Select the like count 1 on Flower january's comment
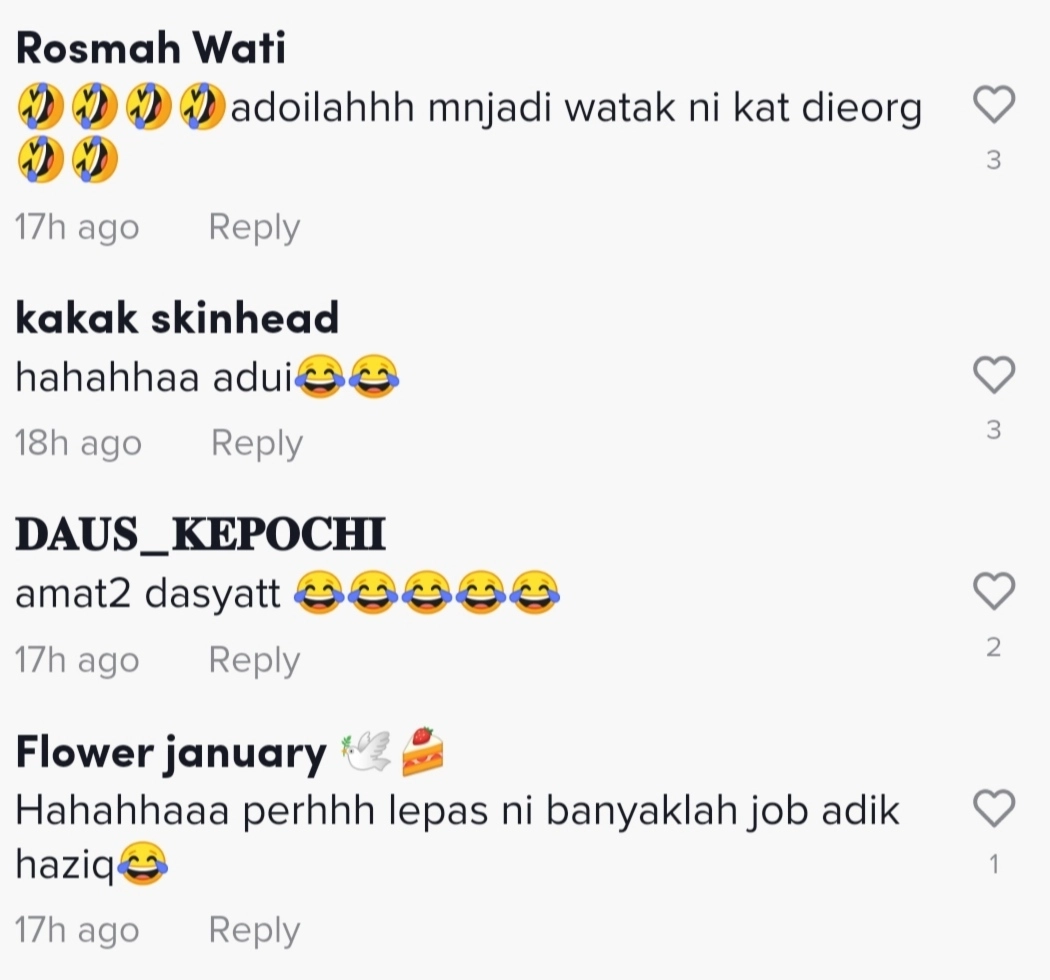Screen dimensions: 1050x980 coord(994,864)
